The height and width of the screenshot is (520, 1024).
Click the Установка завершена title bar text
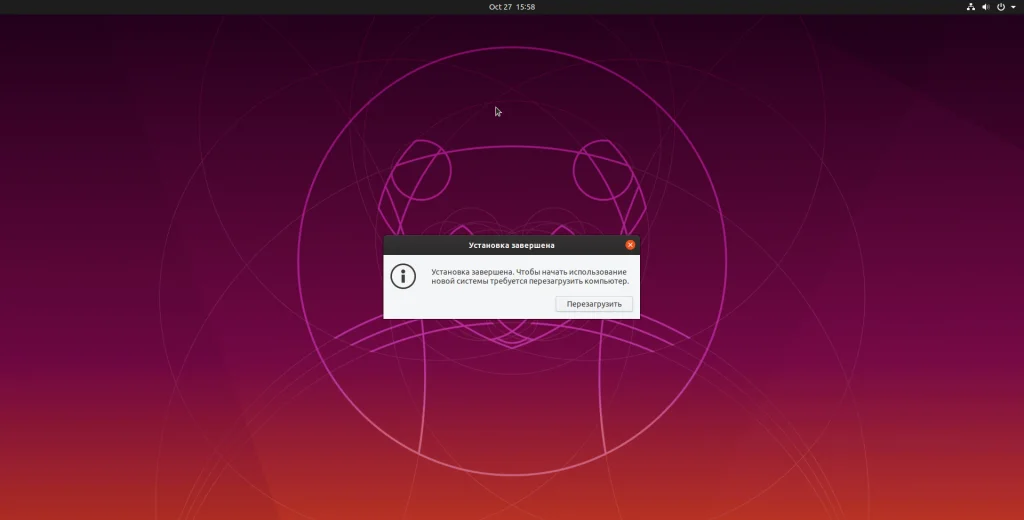(x=511, y=246)
